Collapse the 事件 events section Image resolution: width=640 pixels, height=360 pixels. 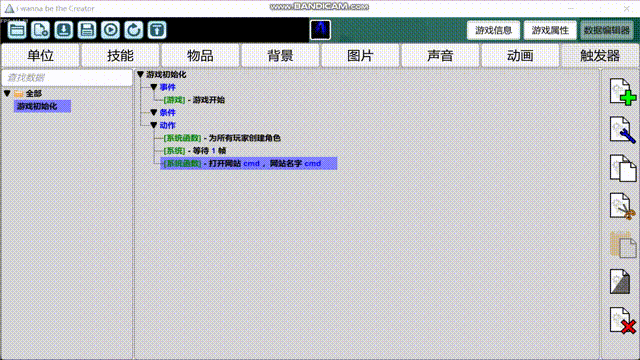point(154,87)
